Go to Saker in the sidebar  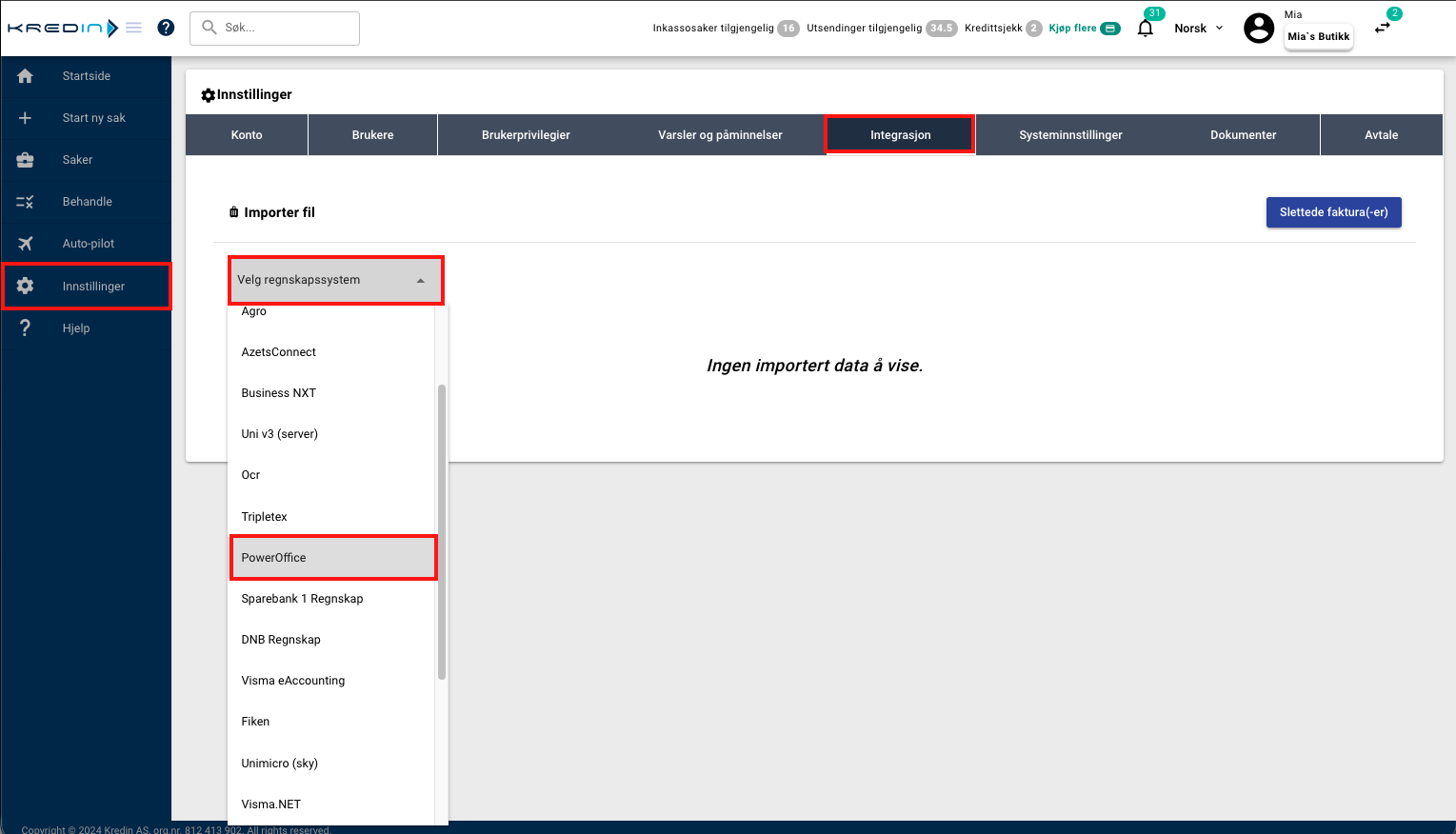coord(87,160)
